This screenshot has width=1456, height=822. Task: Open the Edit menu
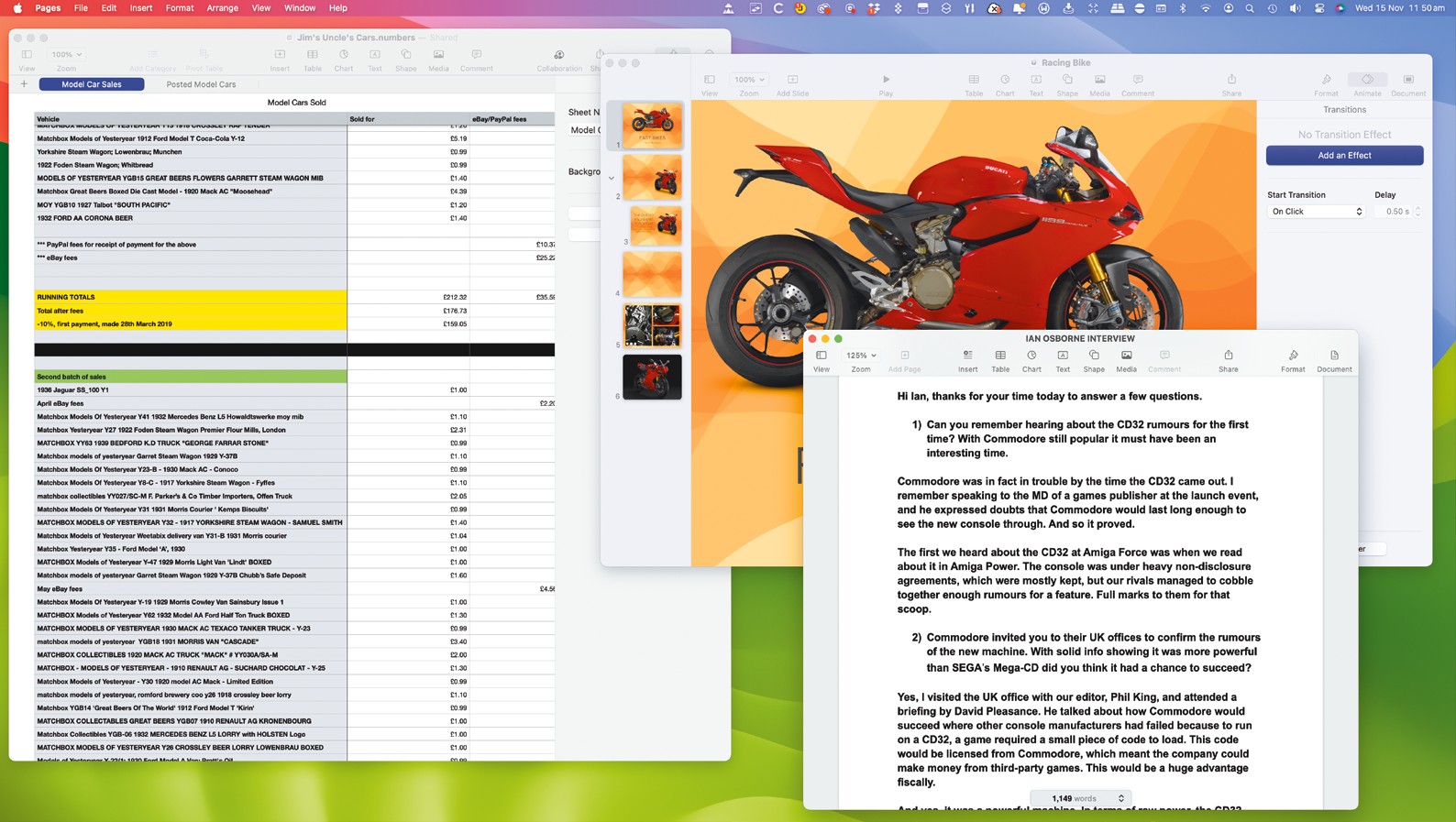pos(109,8)
